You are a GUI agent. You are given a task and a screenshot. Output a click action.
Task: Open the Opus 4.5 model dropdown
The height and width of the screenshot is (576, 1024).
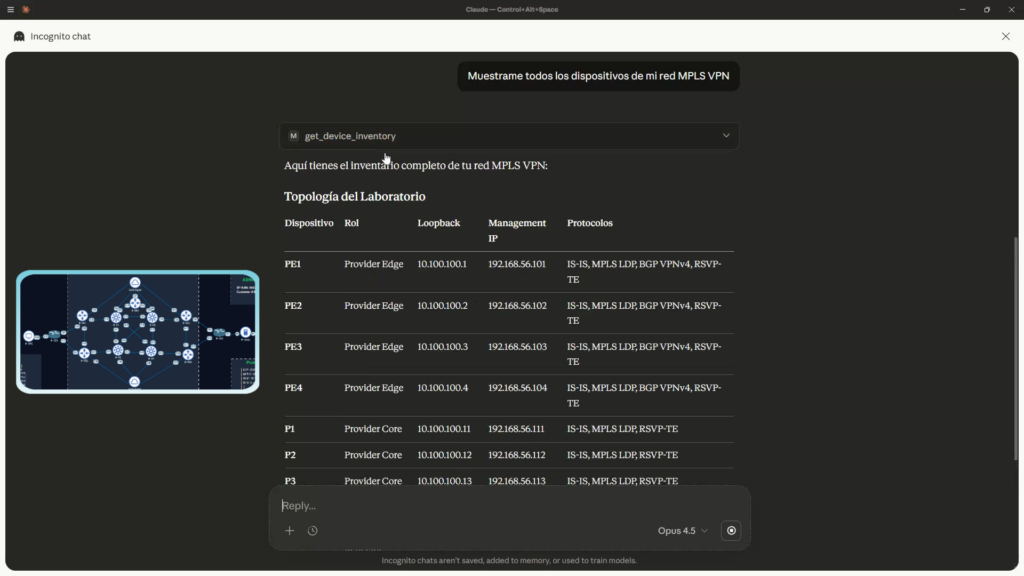(x=682, y=531)
